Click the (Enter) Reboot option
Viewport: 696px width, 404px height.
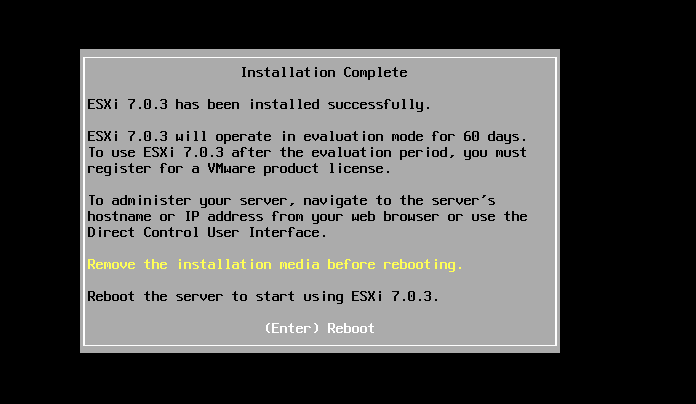click(x=320, y=328)
